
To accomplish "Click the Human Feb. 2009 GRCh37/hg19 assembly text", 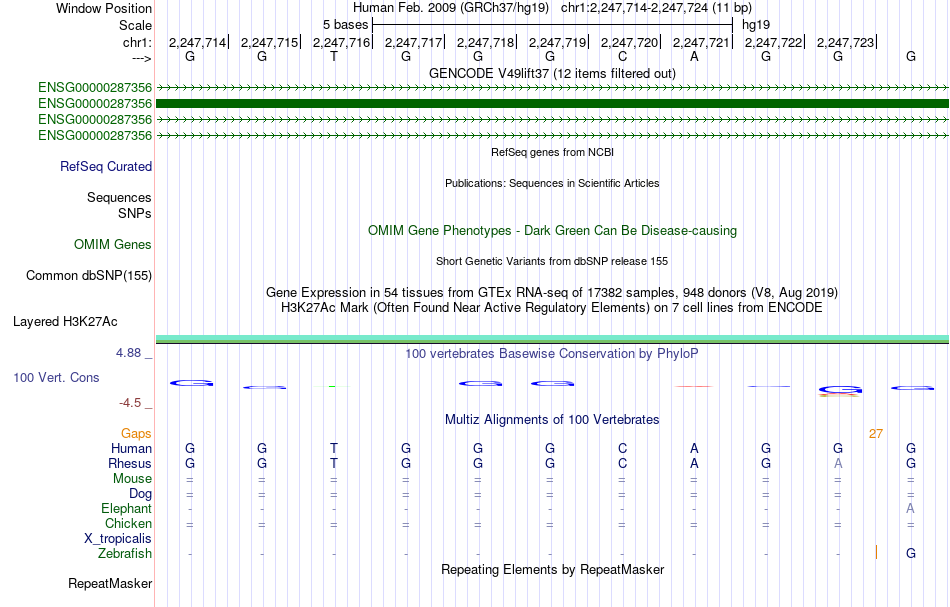I will tap(451, 8).
